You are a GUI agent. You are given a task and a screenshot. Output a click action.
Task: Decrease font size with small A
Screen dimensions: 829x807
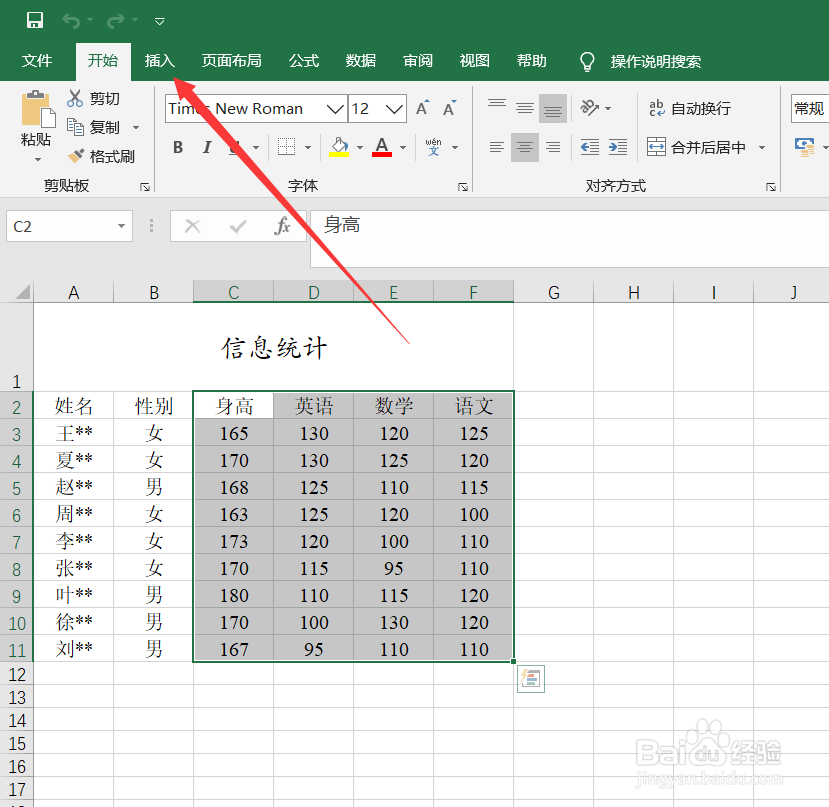click(x=449, y=108)
